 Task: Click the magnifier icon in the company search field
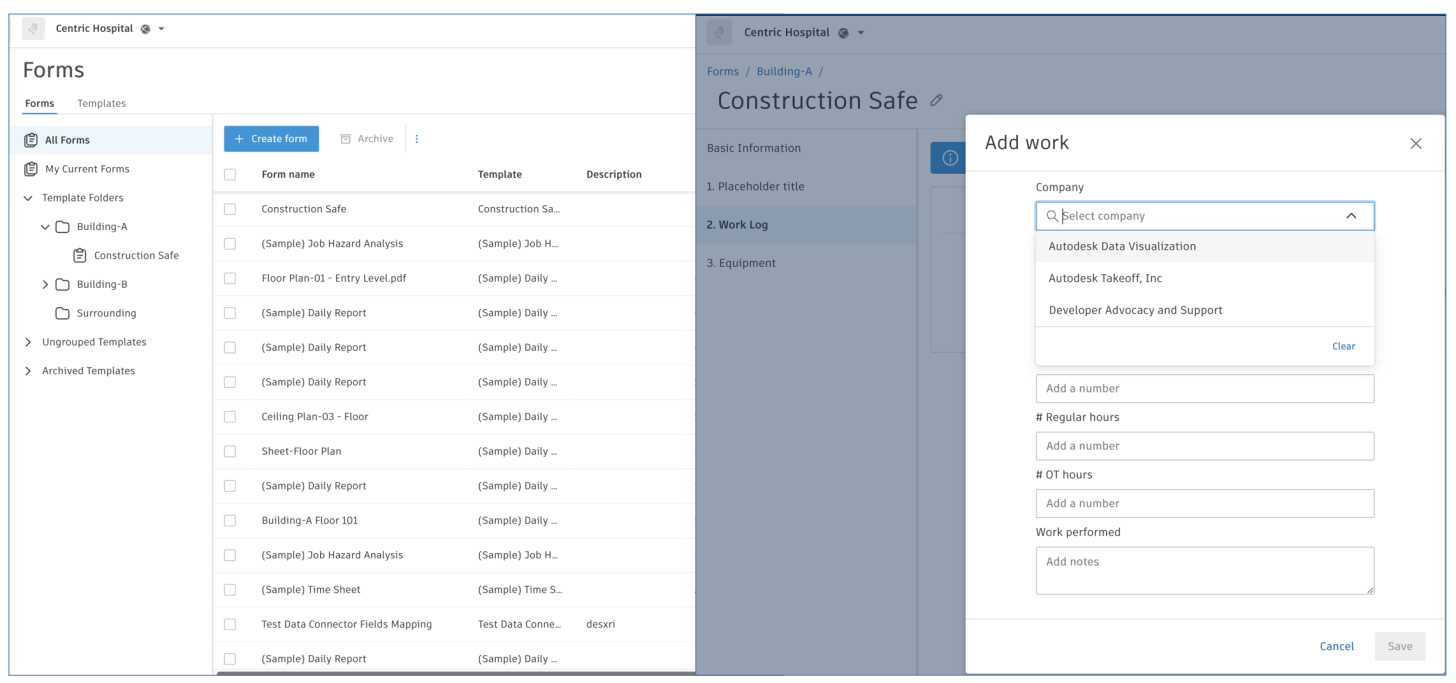pyautogui.click(x=1052, y=216)
